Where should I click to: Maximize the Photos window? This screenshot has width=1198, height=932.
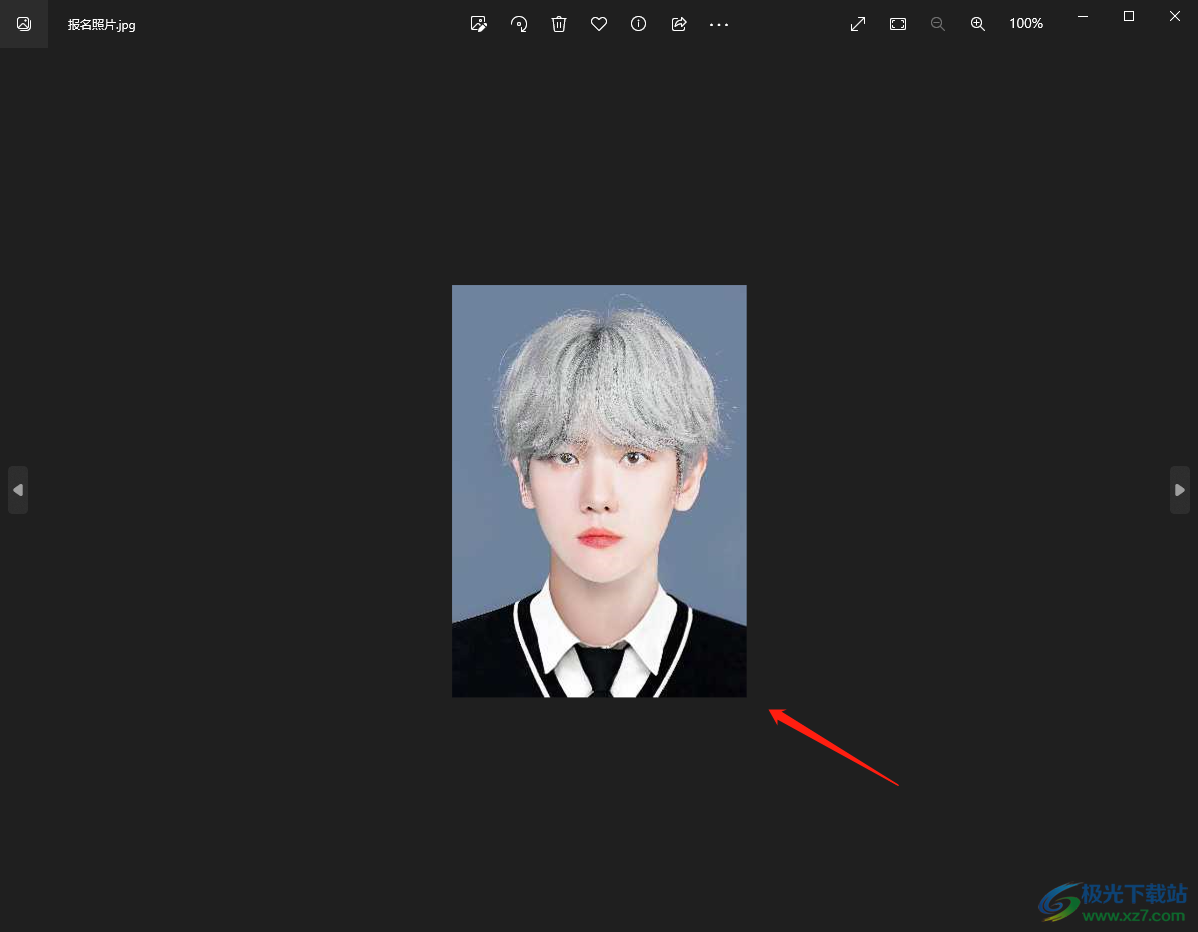(x=1128, y=16)
